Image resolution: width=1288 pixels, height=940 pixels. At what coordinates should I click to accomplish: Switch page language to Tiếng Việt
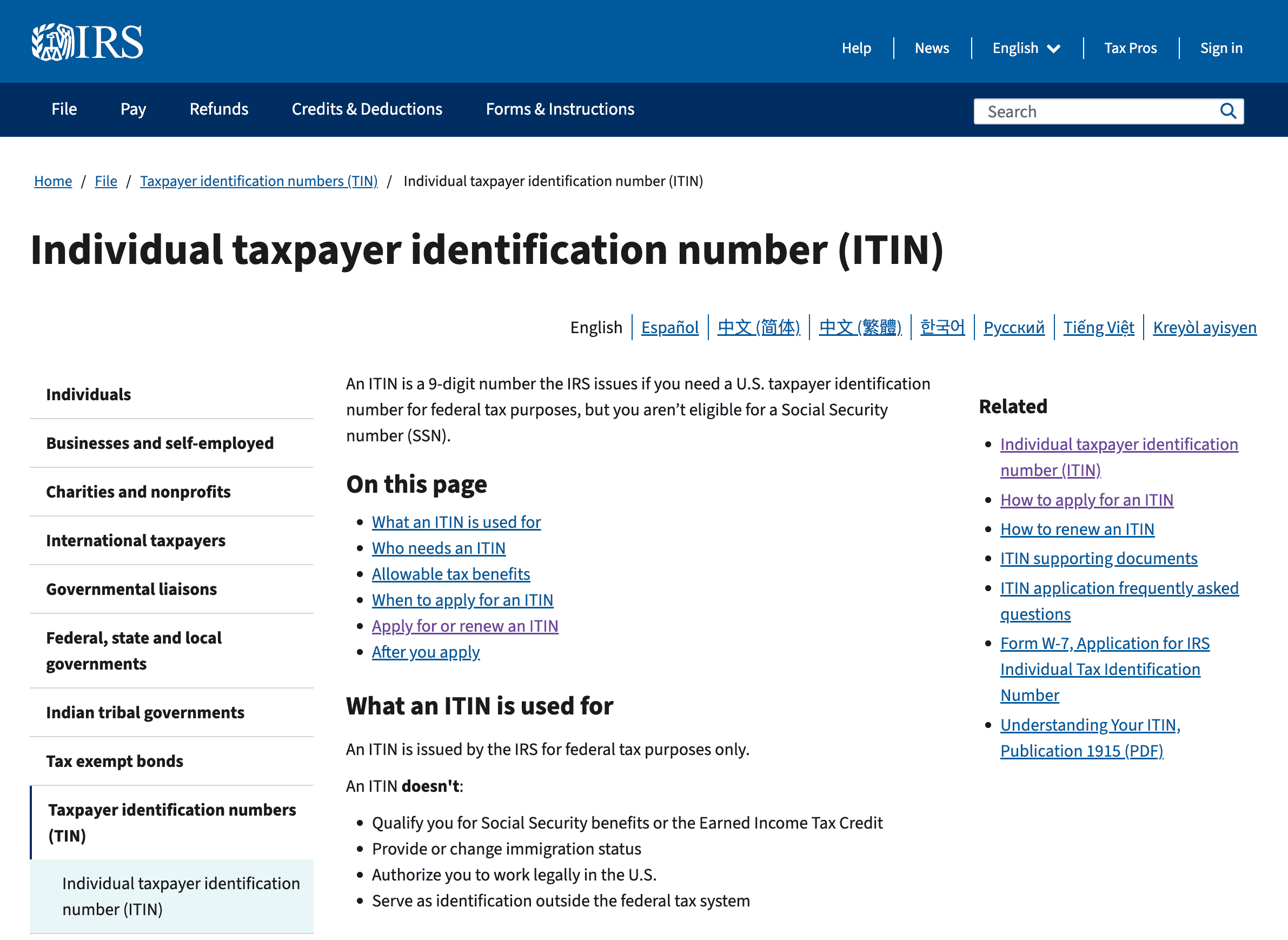[x=1098, y=328]
